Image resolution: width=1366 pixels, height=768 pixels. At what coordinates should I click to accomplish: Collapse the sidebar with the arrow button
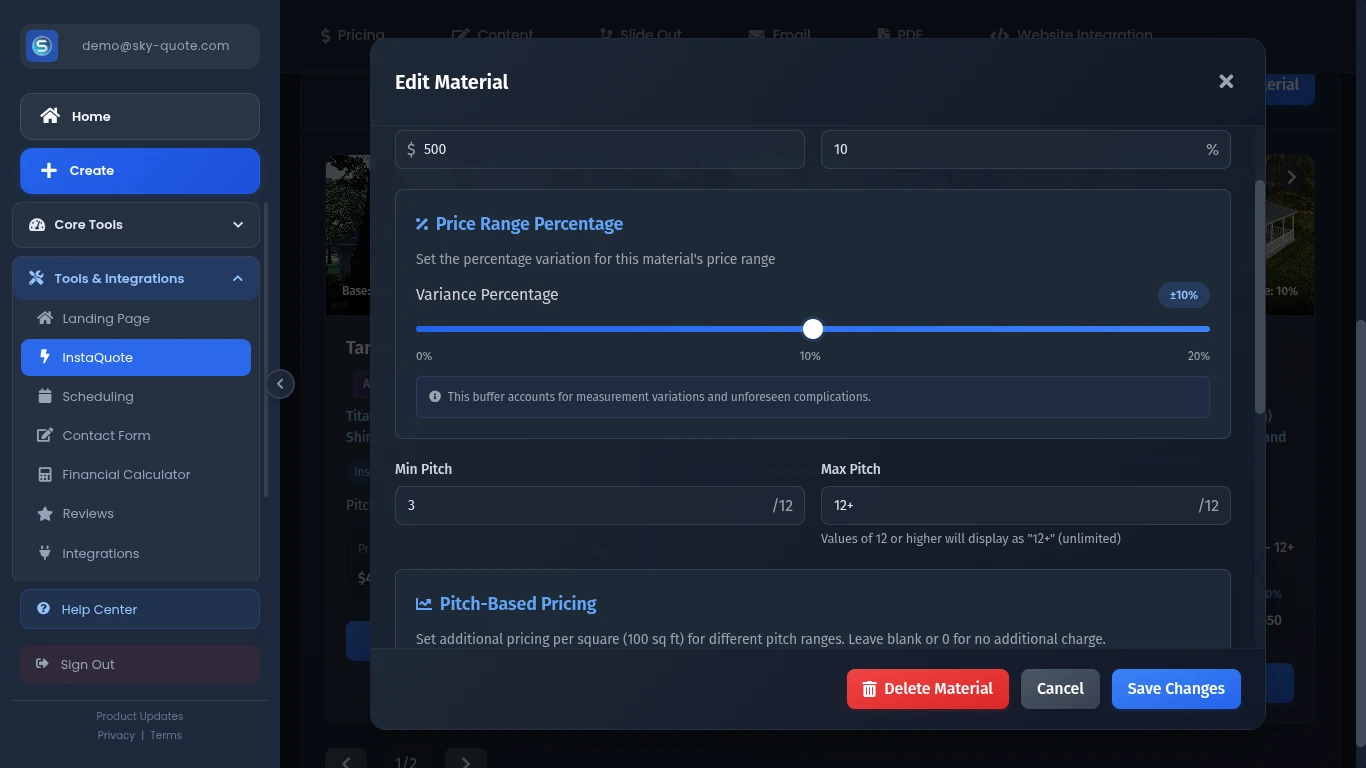tap(280, 384)
